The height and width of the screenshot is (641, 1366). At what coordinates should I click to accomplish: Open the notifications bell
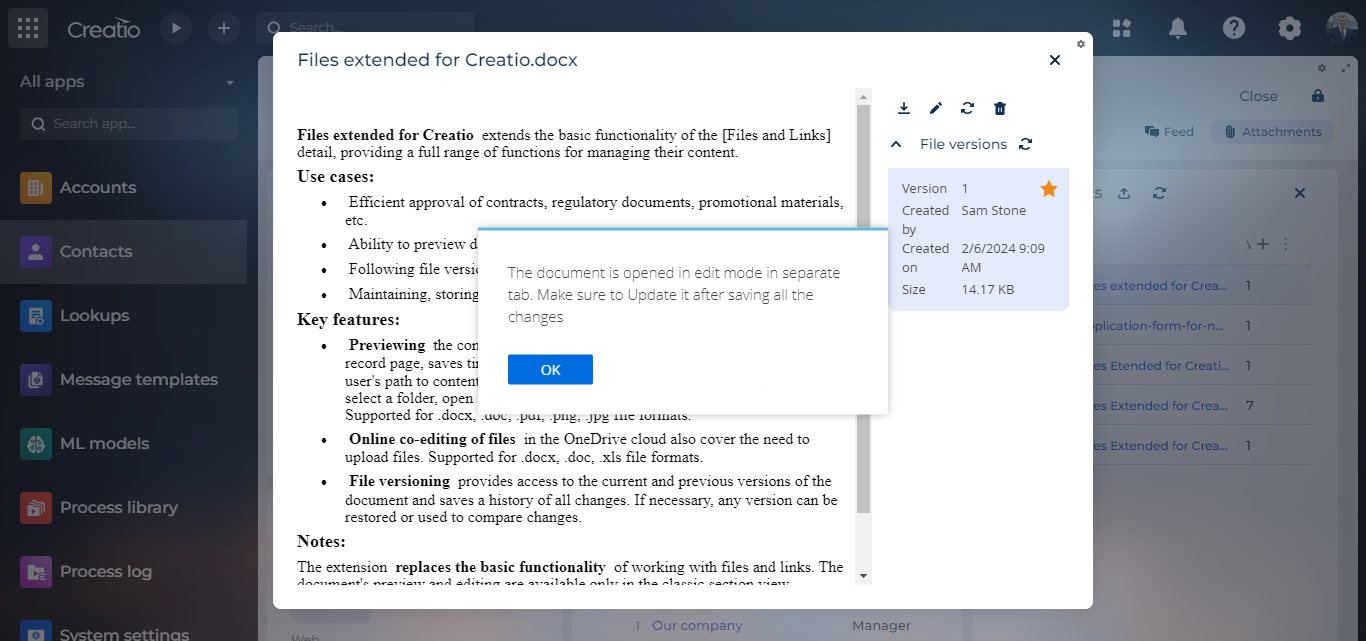click(1177, 28)
